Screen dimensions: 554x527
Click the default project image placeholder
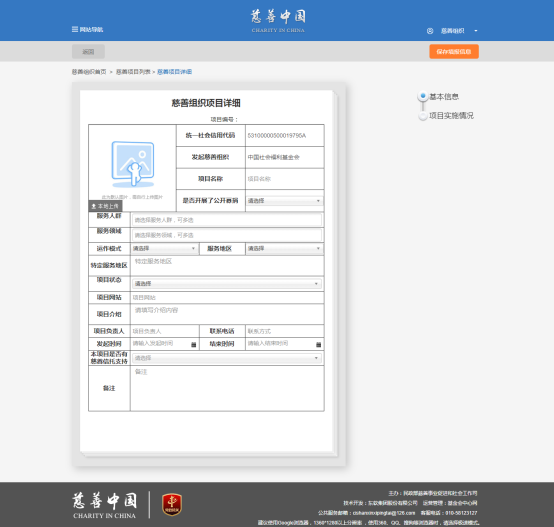(133, 164)
